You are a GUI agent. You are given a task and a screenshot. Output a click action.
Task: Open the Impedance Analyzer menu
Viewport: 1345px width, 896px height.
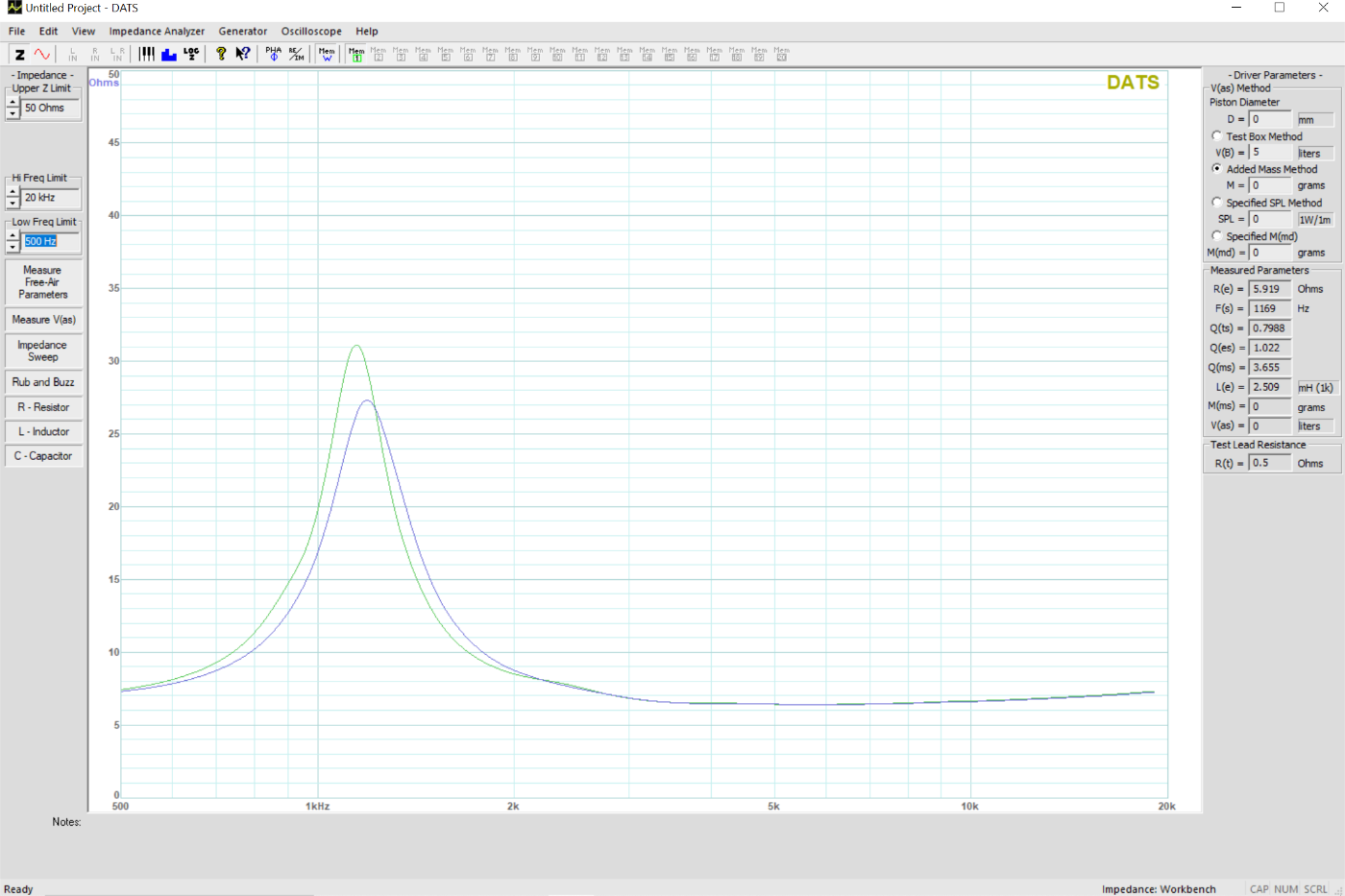(x=157, y=32)
